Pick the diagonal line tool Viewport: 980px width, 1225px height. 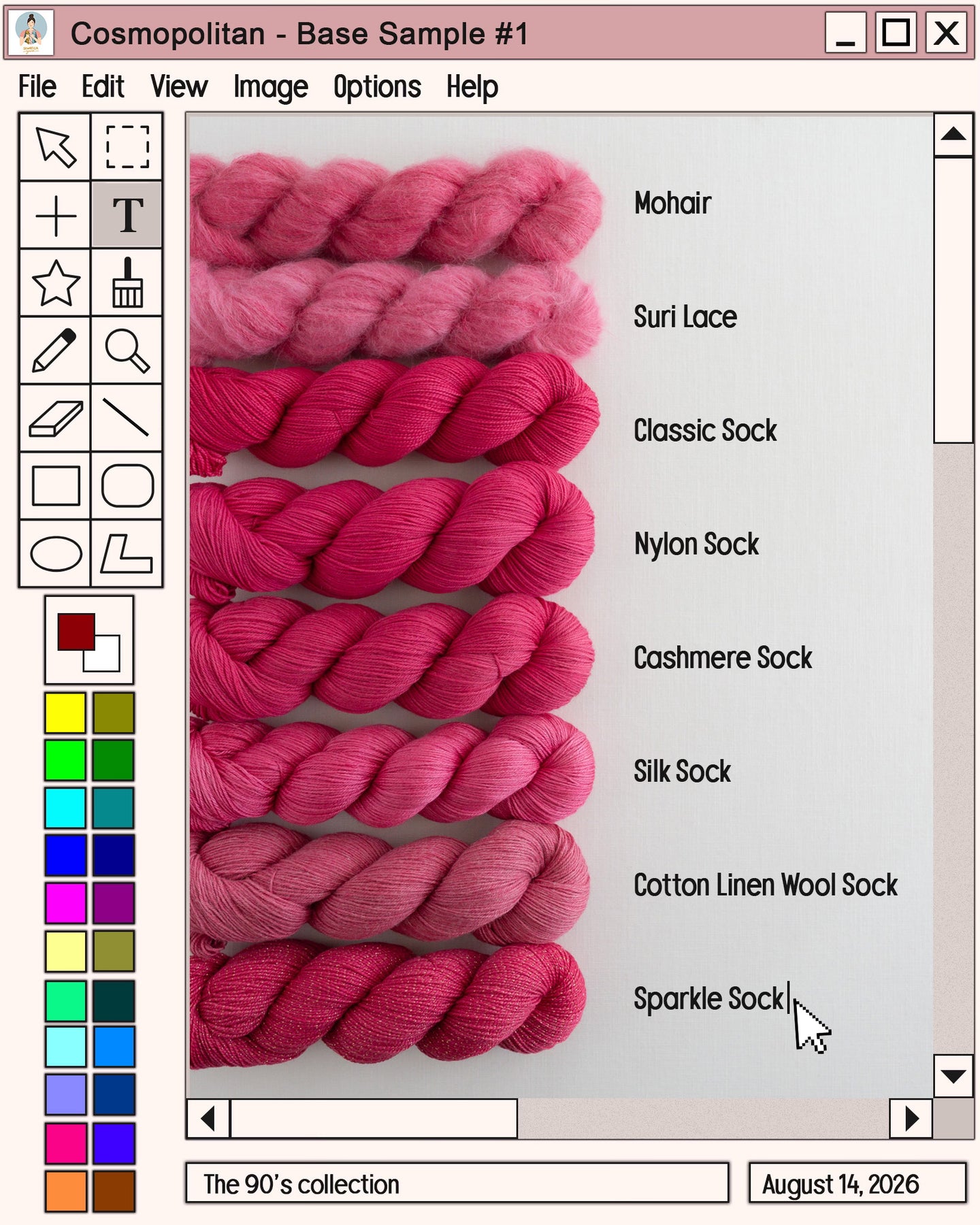(x=127, y=418)
